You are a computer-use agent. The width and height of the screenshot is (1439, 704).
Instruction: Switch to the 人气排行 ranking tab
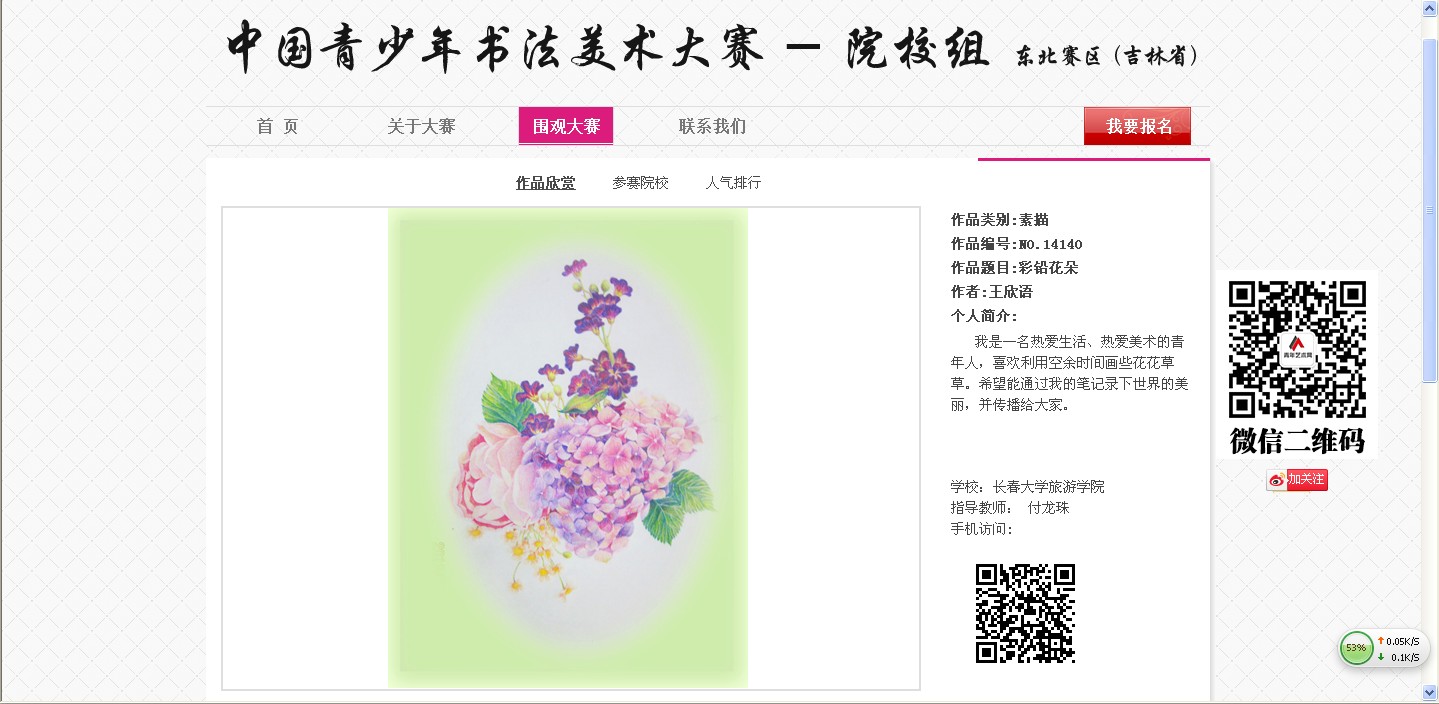733,183
